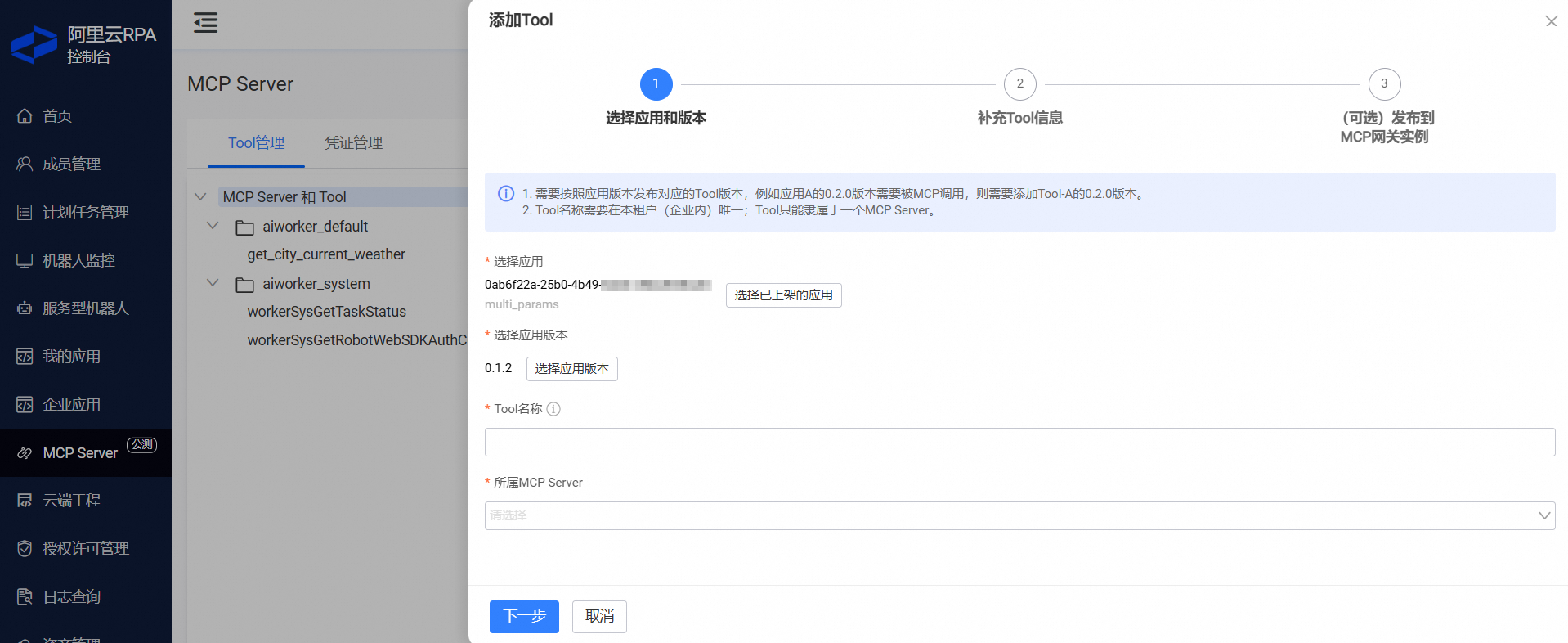This screenshot has height=643, width=1568.
Task: Click the link icon beside MCP Server menu
Action: (x=25, y=453)
